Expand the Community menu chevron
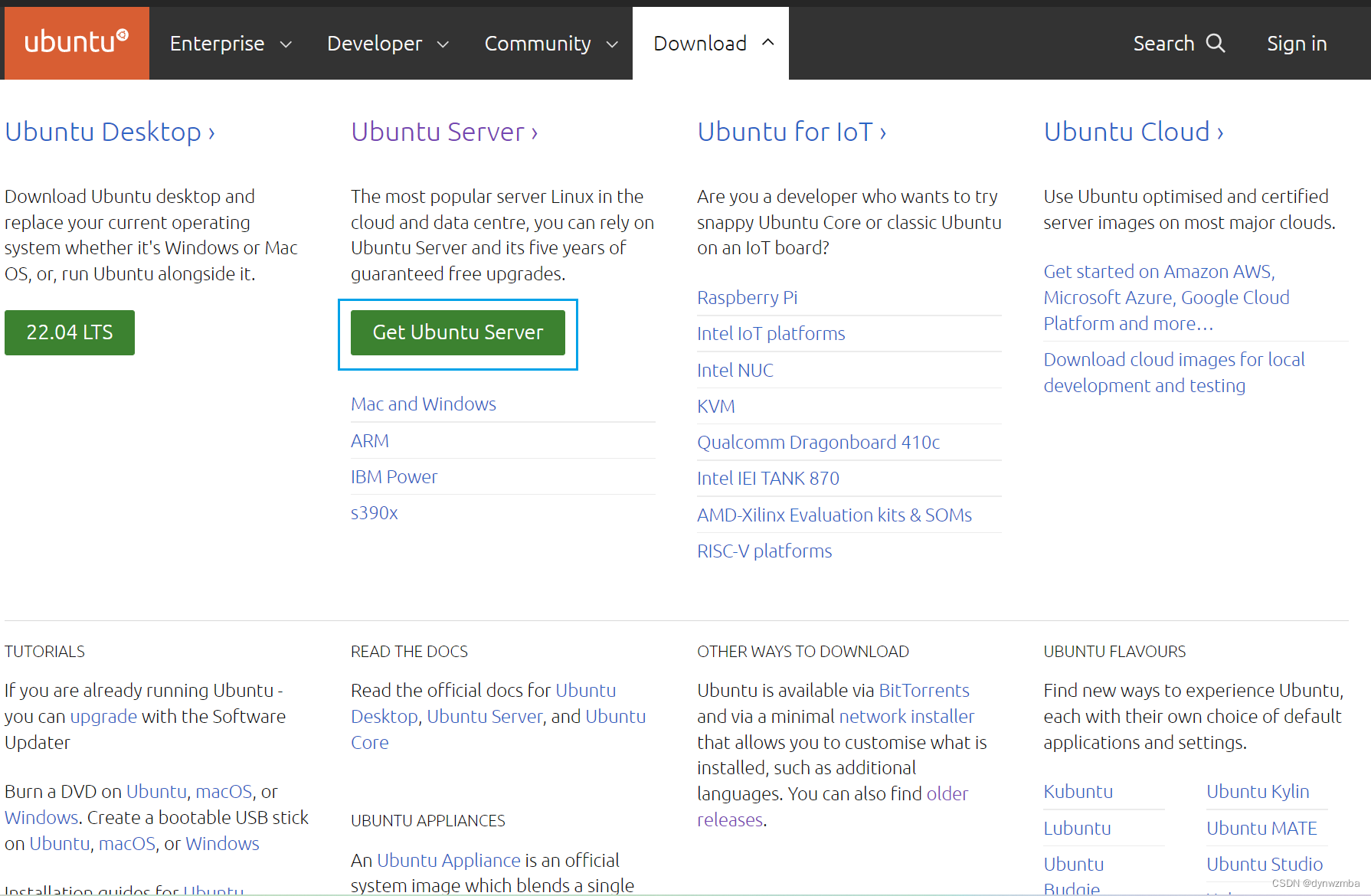1371x896 pixels. 612,44
